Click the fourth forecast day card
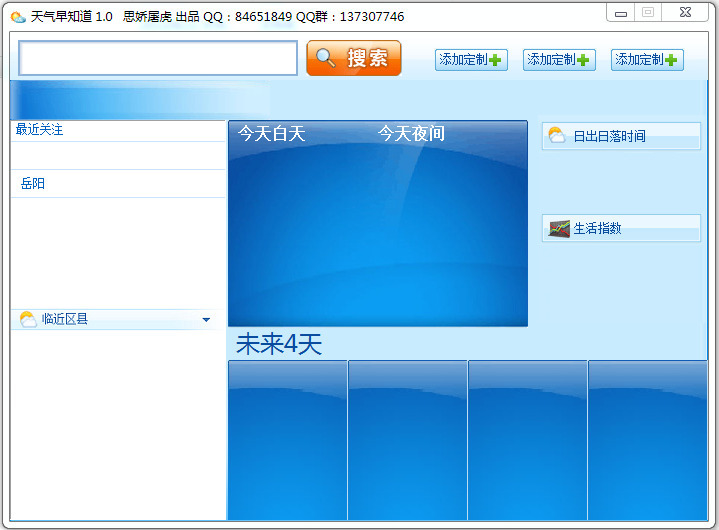The width and height of the screenshot is (719, 530). pos(648,440)
